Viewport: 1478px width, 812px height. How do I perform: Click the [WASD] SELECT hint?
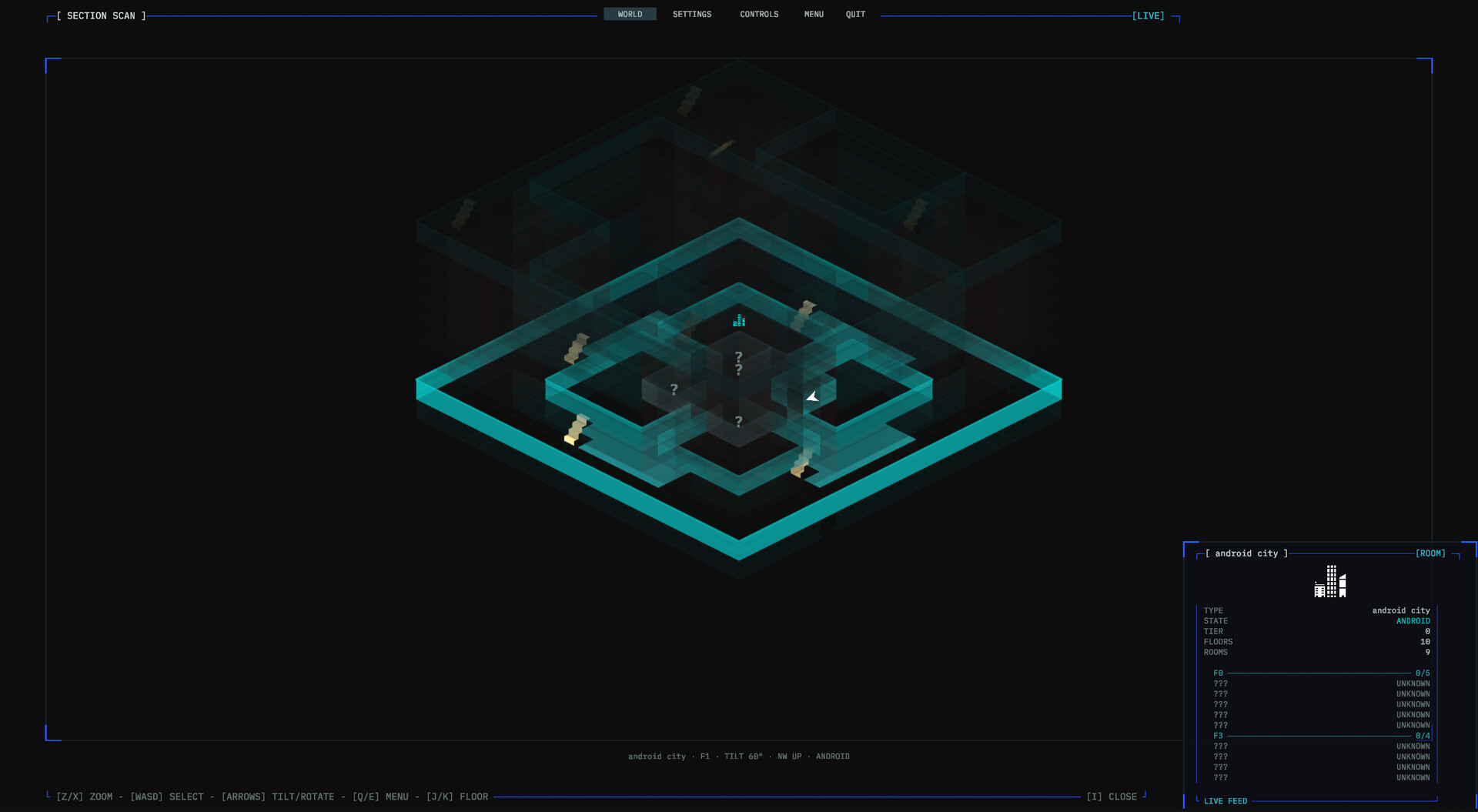click(x=167, y=797)
